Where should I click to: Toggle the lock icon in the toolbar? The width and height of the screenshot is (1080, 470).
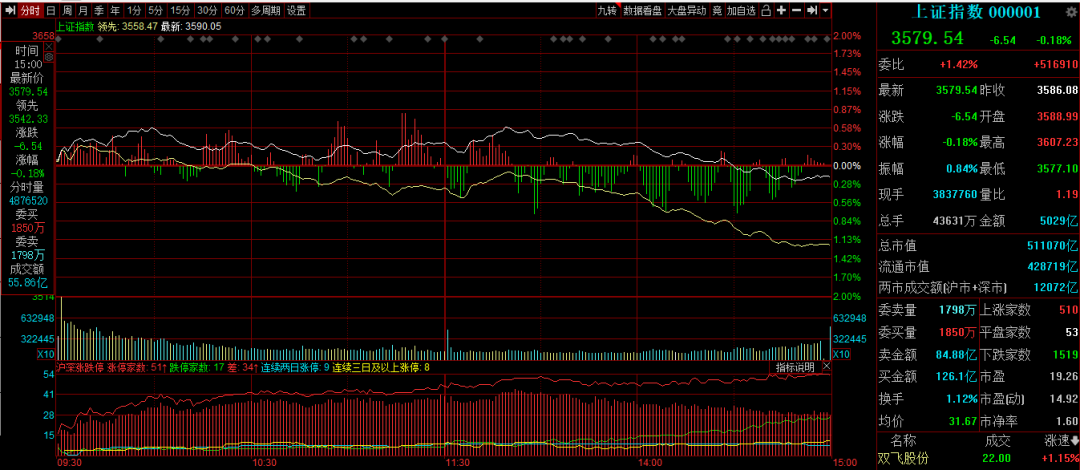(x=766, y=10)
